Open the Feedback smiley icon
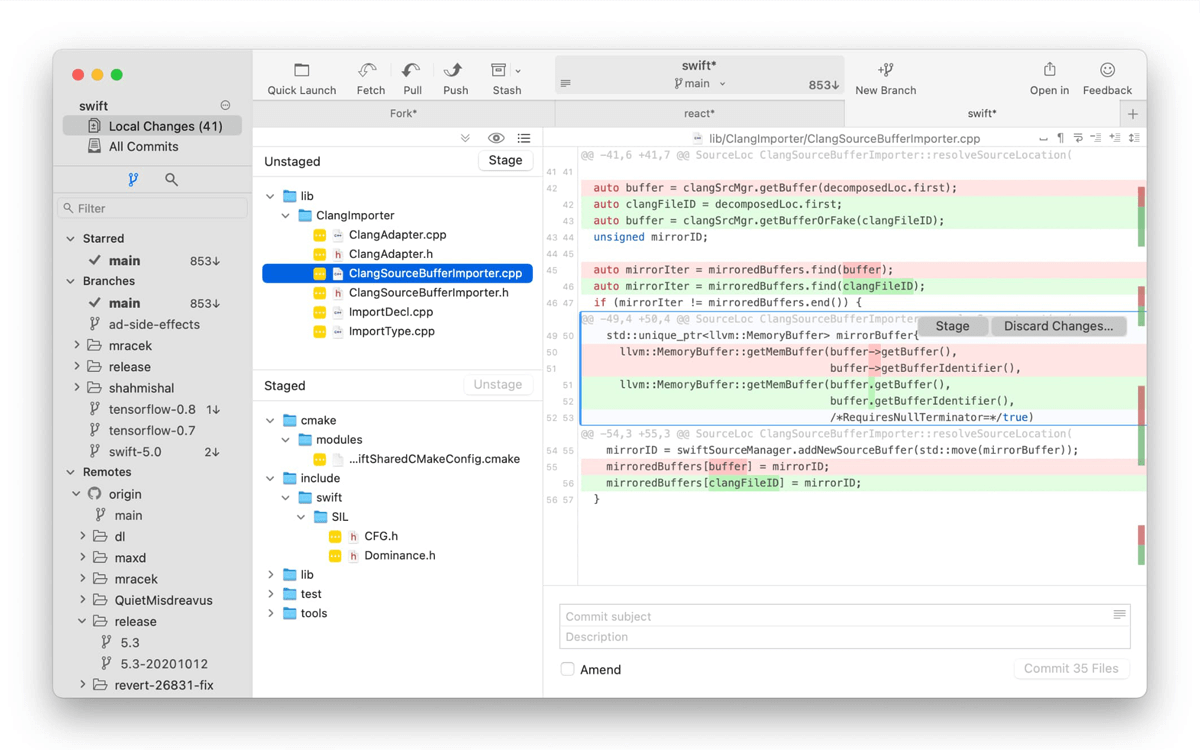 (x=1107, y=70)
